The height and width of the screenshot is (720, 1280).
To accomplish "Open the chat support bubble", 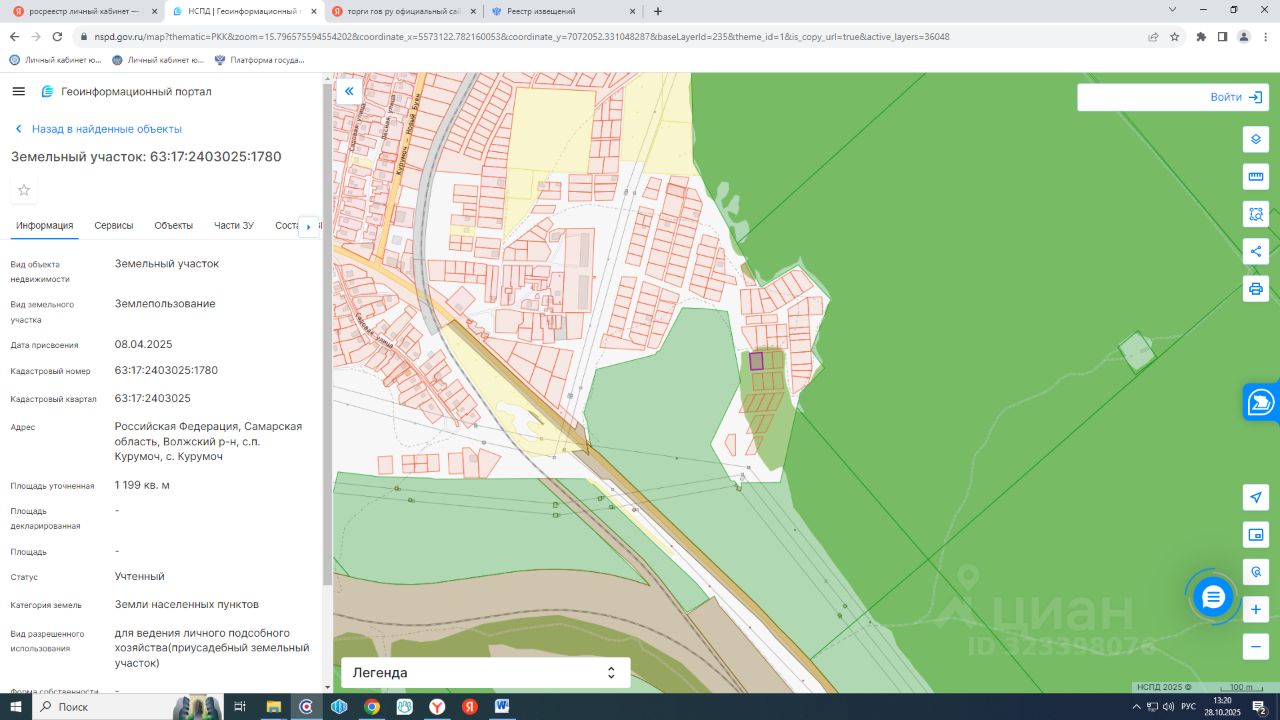I will pos(1213,597).
